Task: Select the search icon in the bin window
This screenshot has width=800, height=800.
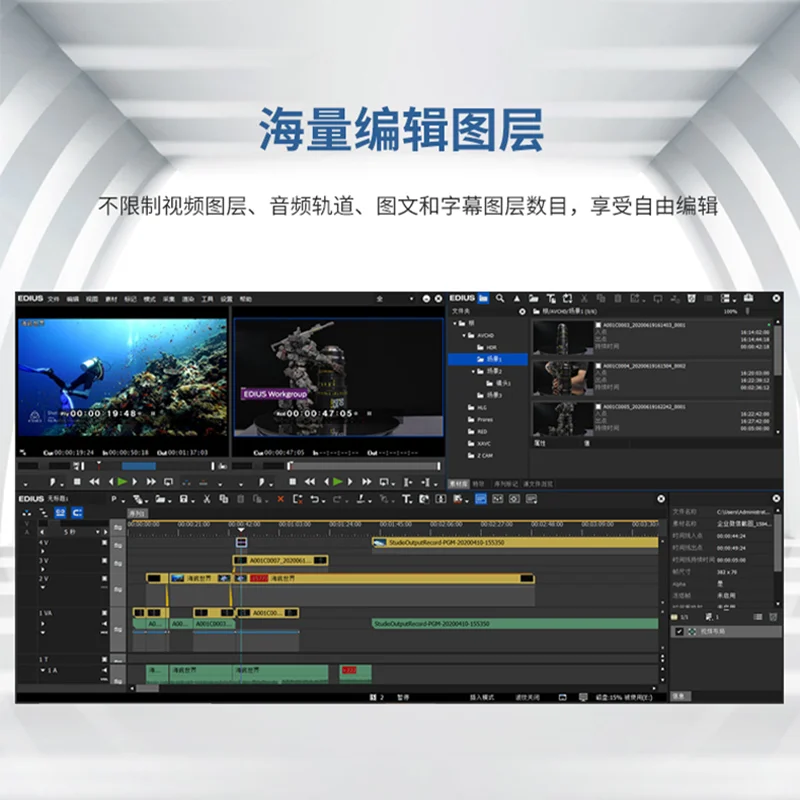Action: [498, 296]
